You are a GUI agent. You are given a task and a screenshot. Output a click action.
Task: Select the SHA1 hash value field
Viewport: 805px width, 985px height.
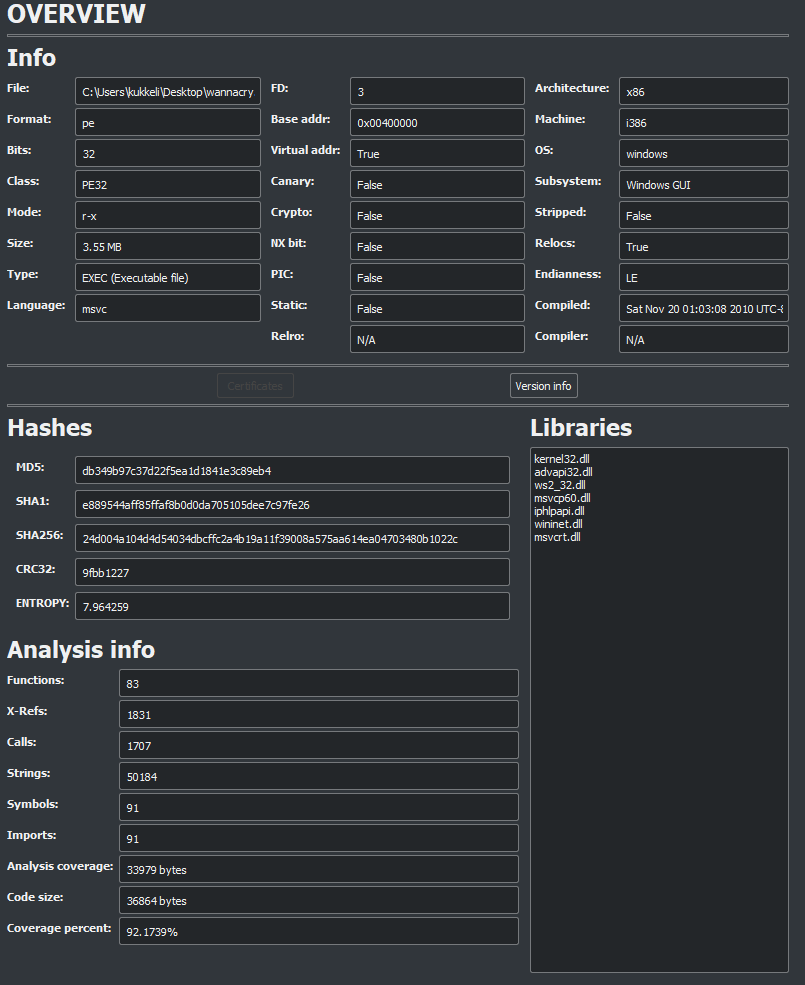(292, 505)
